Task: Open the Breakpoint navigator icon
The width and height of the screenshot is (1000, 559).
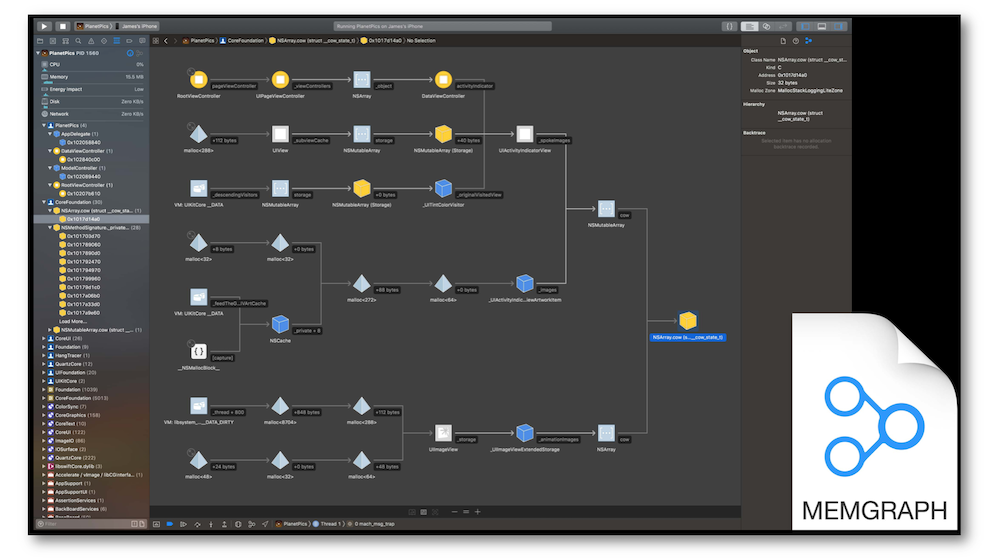Action: (129, 41)
